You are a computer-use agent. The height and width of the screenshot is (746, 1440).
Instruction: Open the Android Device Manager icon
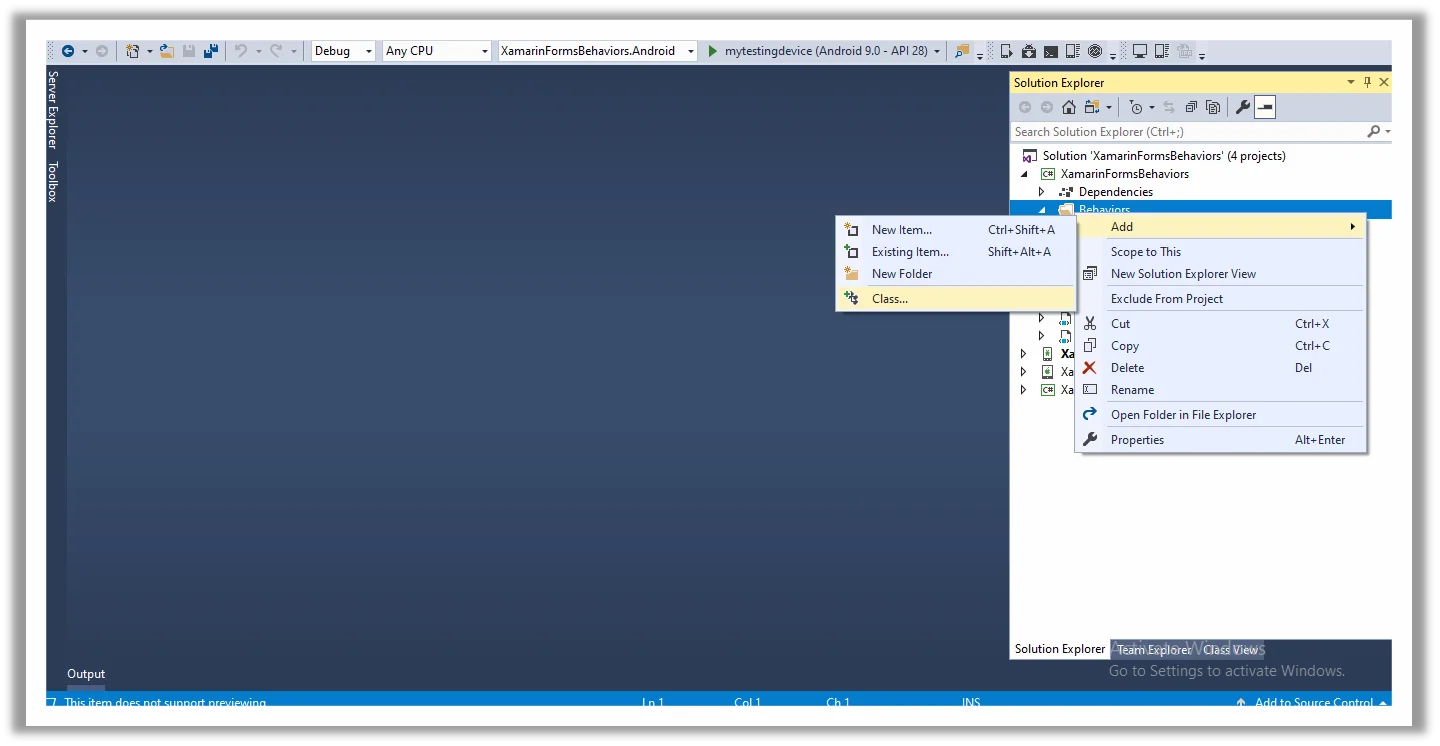pos(1007,51)
